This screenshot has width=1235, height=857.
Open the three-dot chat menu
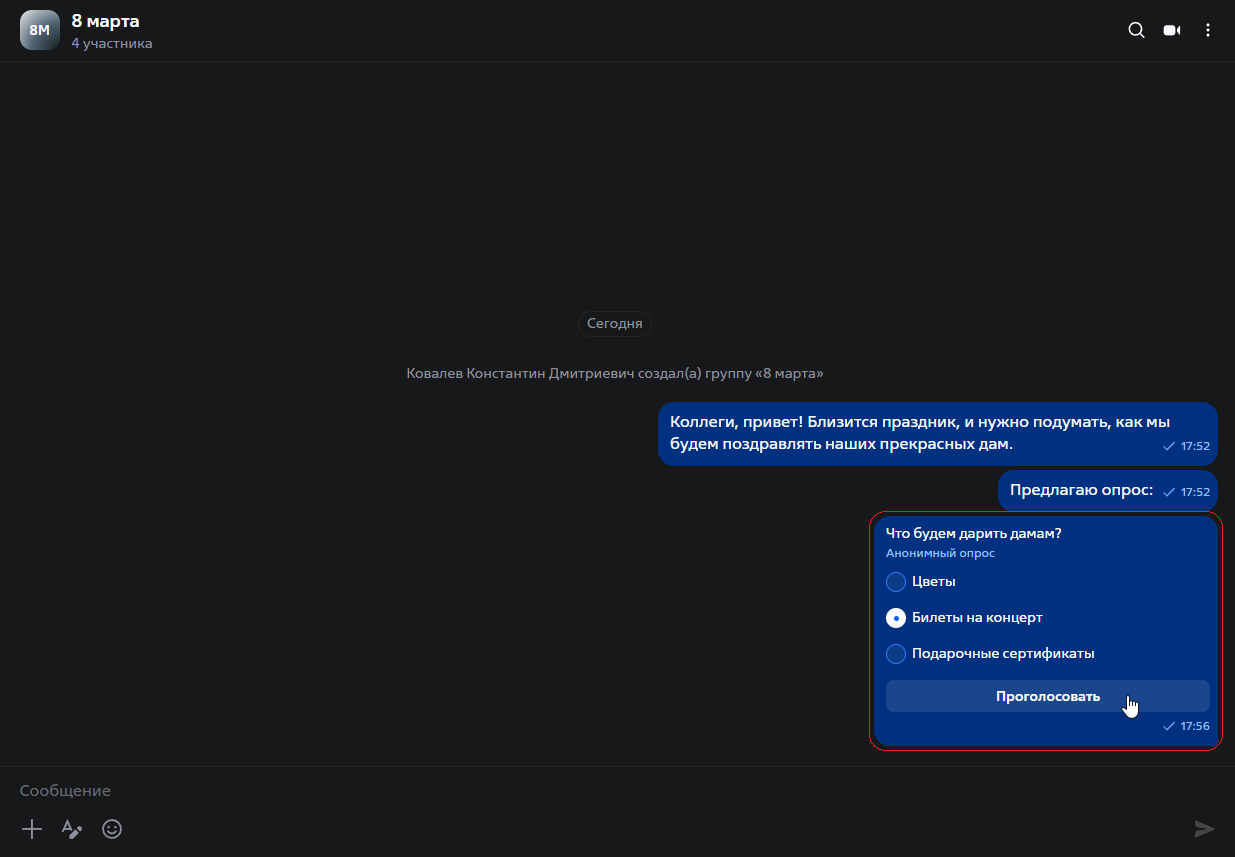[1208, 30]
